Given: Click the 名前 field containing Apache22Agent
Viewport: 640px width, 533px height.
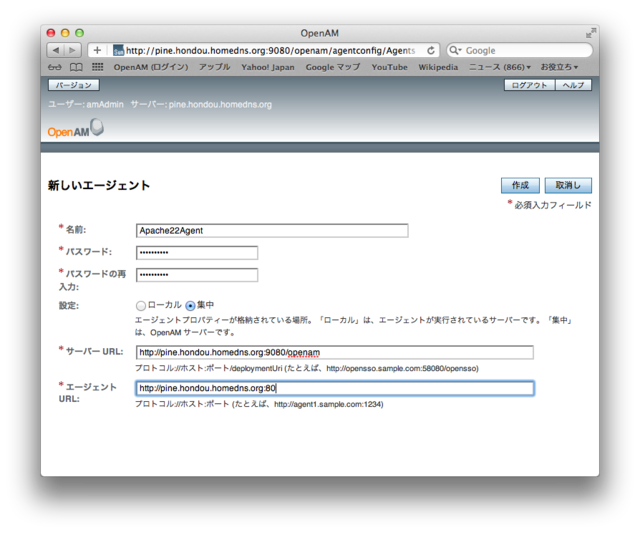Looking at the screenshot, I should [x=271, y=230].
